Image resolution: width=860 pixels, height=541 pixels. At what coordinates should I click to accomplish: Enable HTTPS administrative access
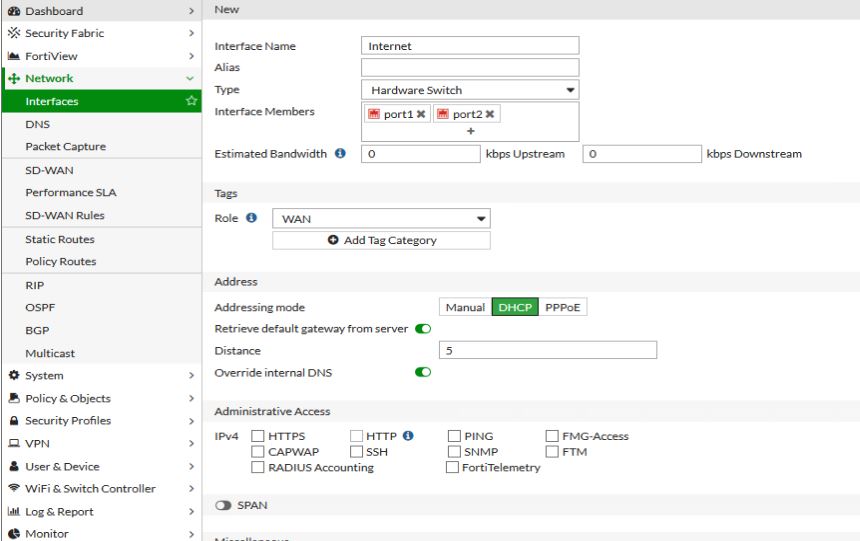(x=258, y=436)
